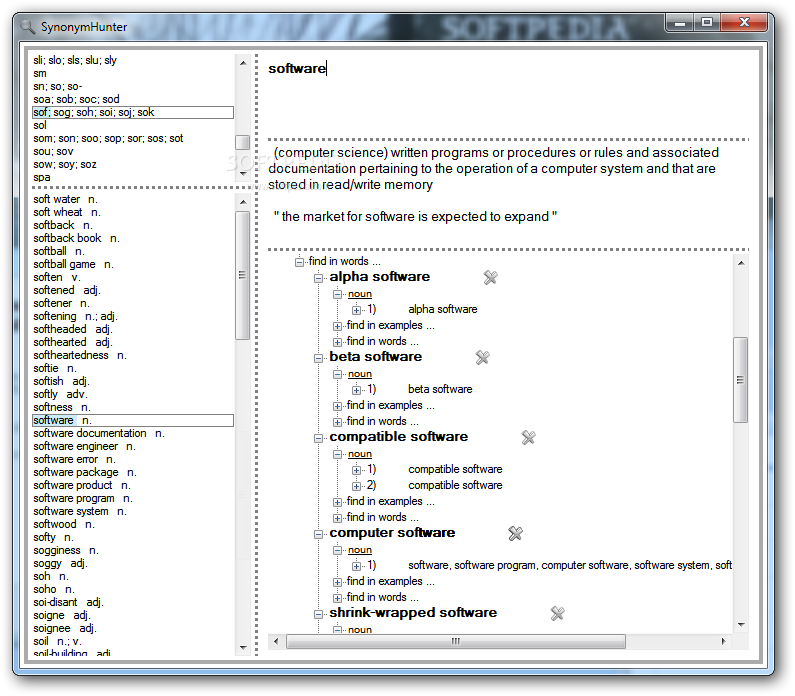Click the results tree scroll-up arrow
795x696 pixels.
click(741, 263)
